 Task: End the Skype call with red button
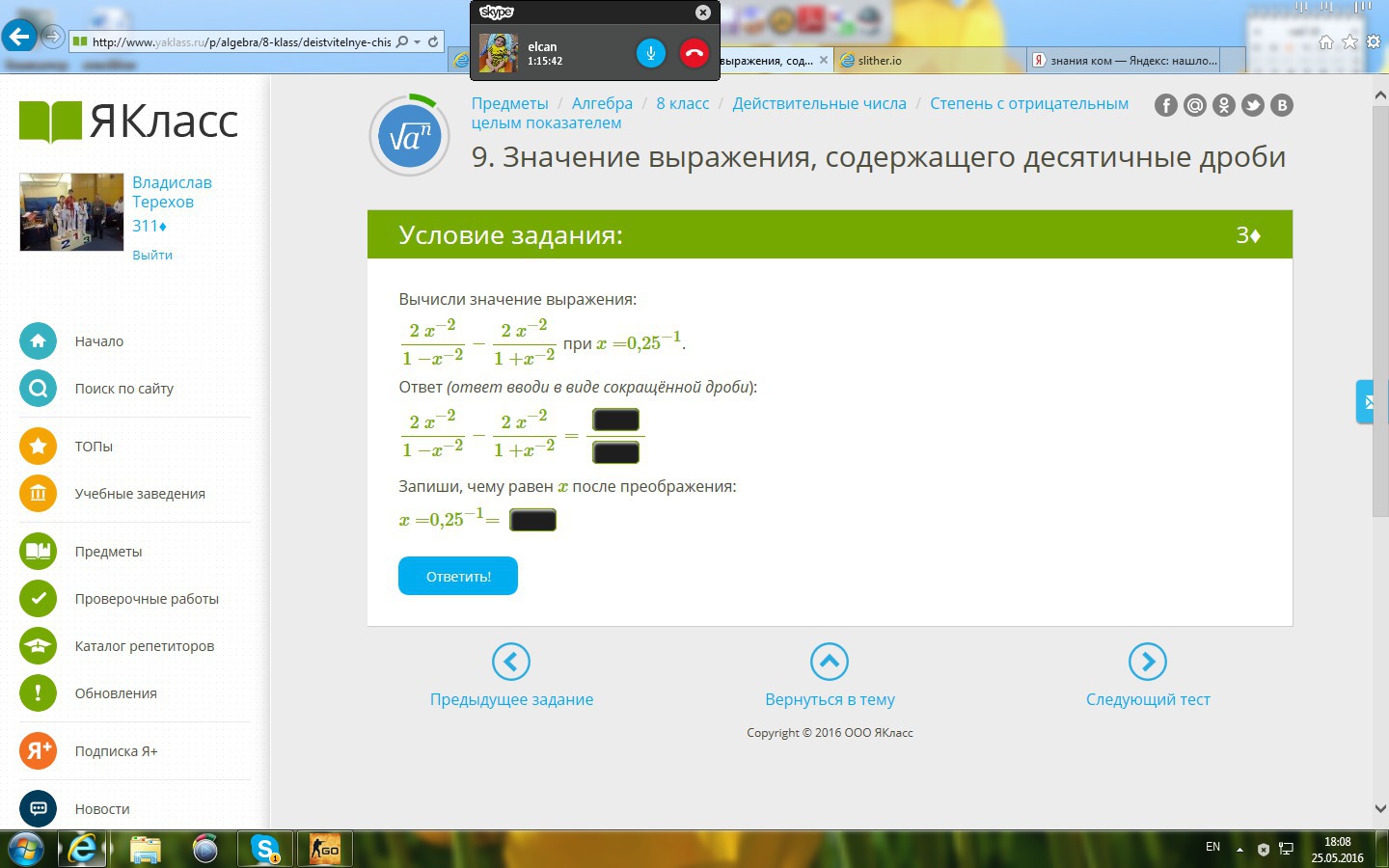tap(694, 53)
